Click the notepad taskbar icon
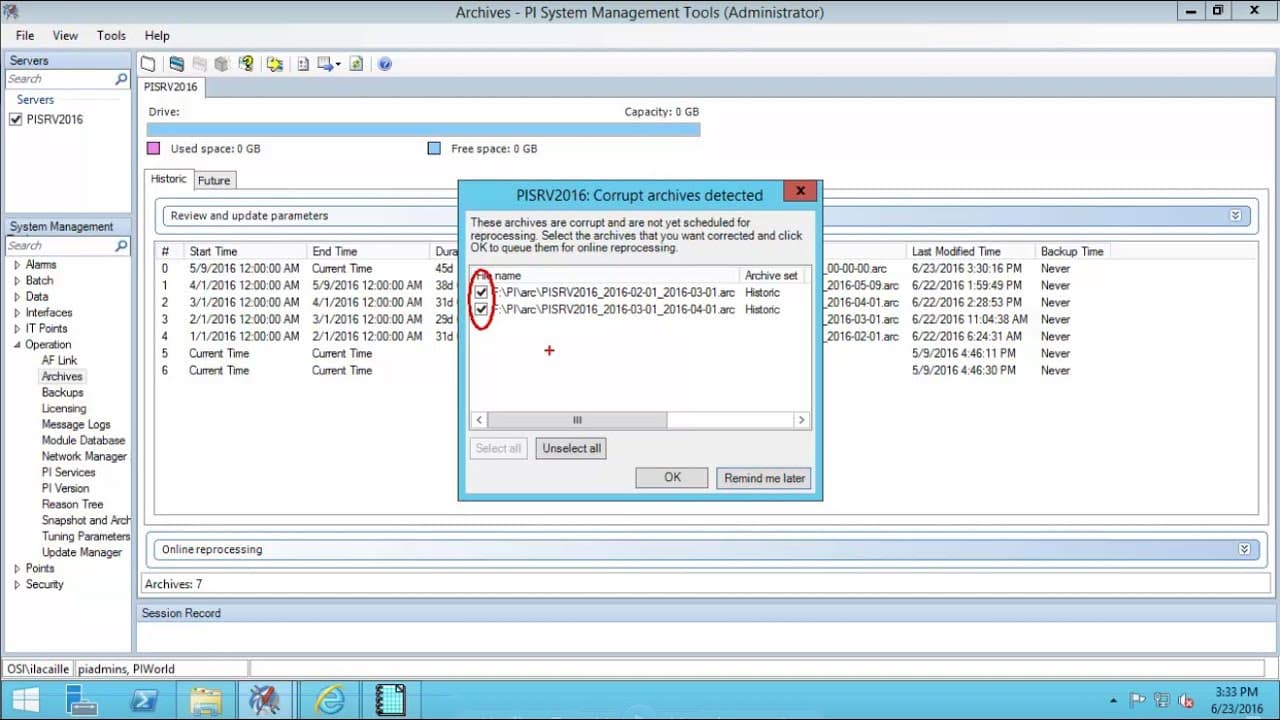Viewport: 1280px width, 720px height. [x=391, y=700]
